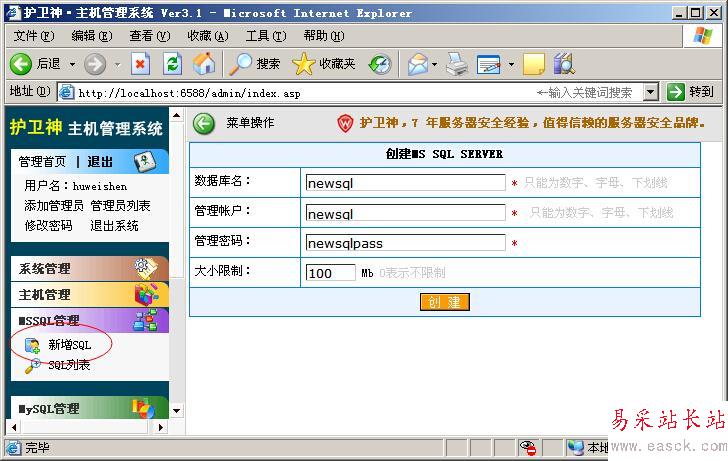Image resolution: width=728 pixels, height=461 pixels.
Task: Click the Forward arrow icon
Action: (95, 64)
